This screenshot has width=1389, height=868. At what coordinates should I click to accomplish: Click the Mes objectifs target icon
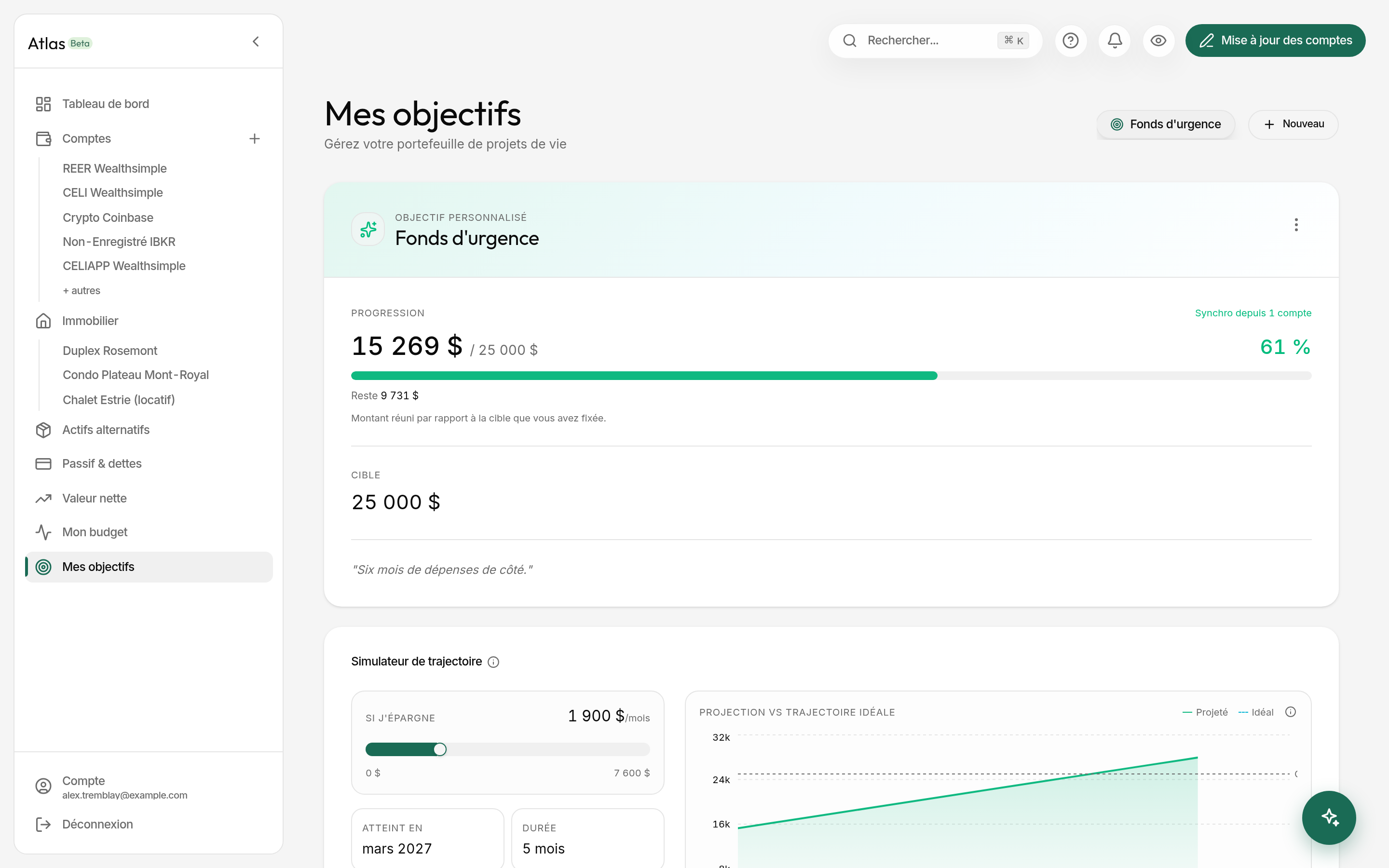click(43, 567)
